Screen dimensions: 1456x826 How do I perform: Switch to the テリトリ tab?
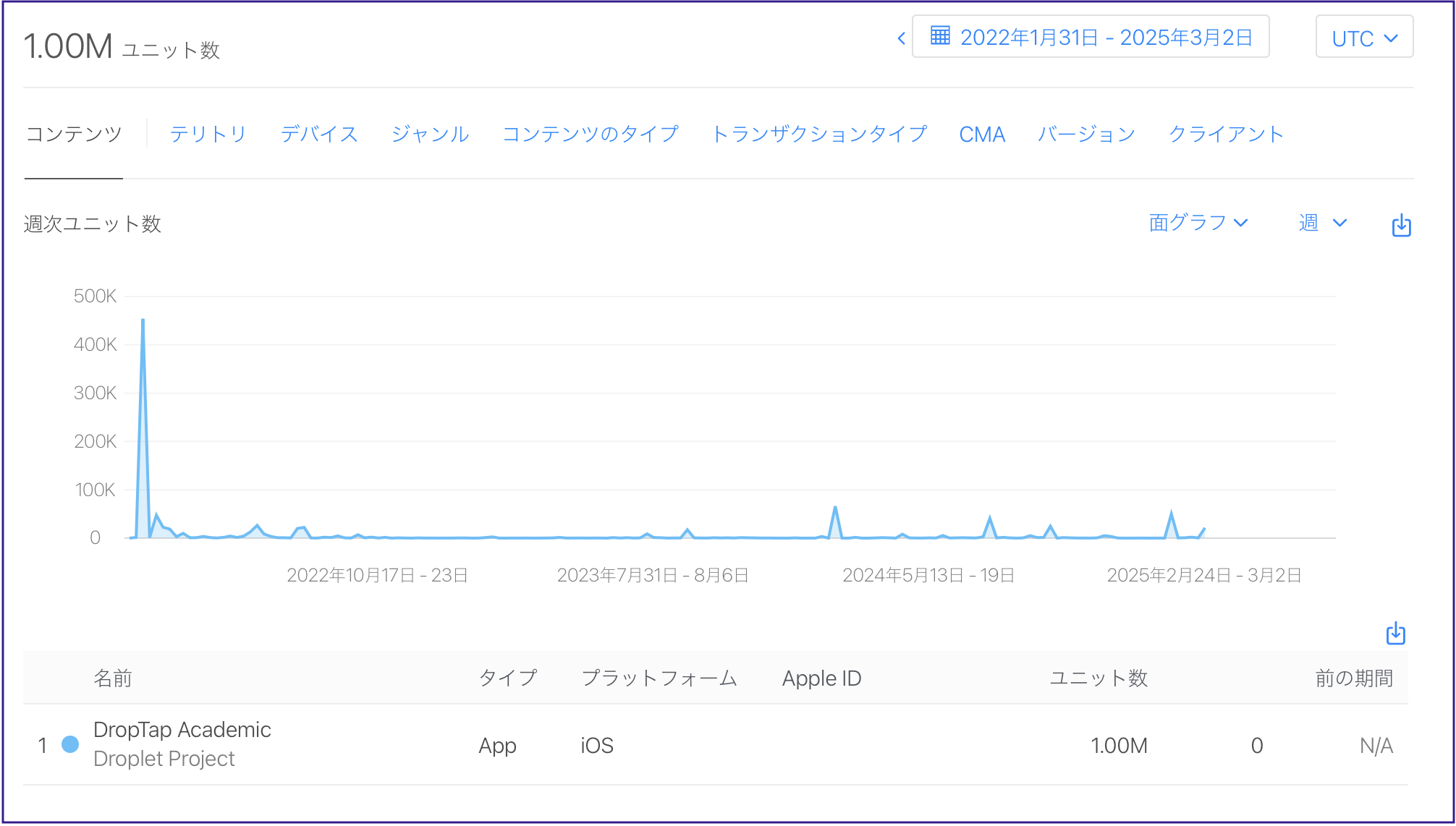208,134
